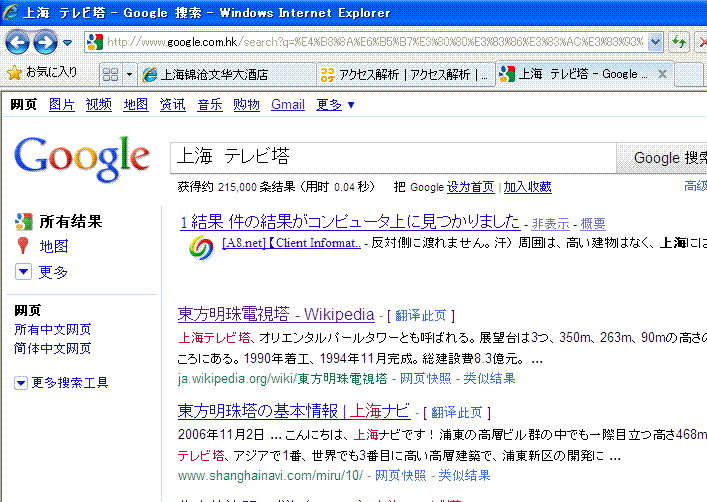
Task: Open 资讯 news link
Action: point(173,105)
